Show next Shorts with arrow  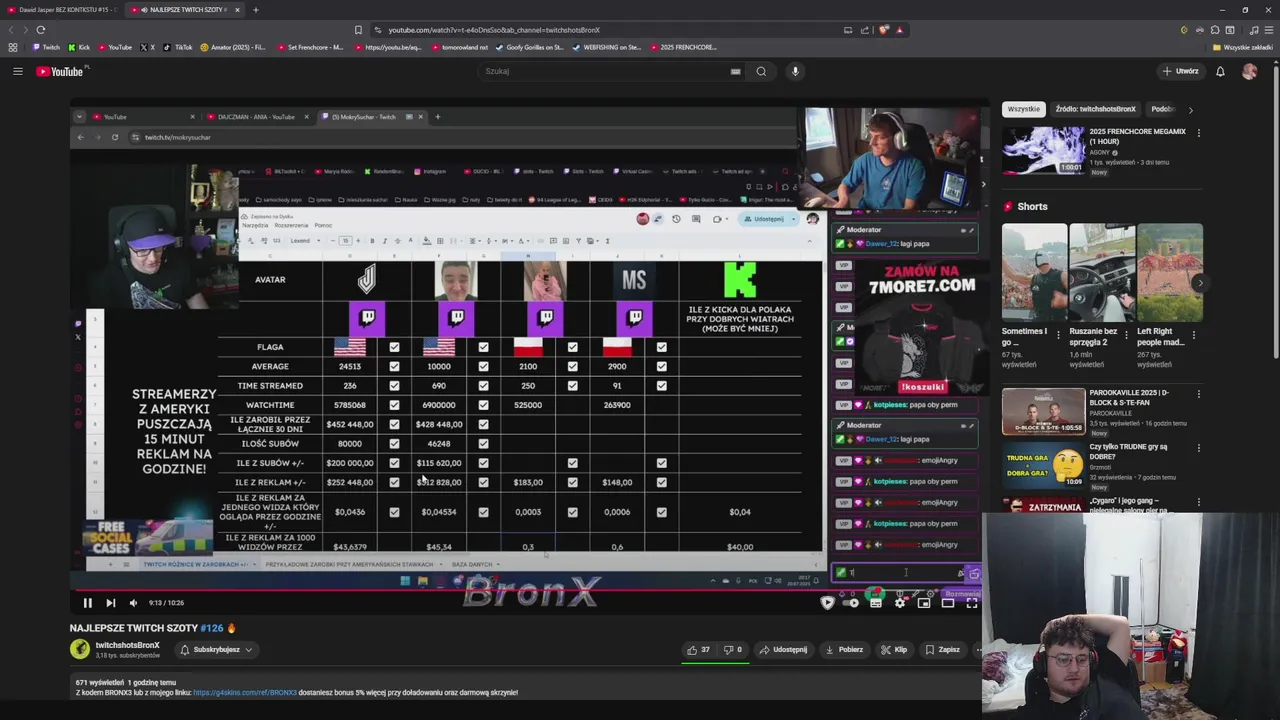coord(1200,283)
